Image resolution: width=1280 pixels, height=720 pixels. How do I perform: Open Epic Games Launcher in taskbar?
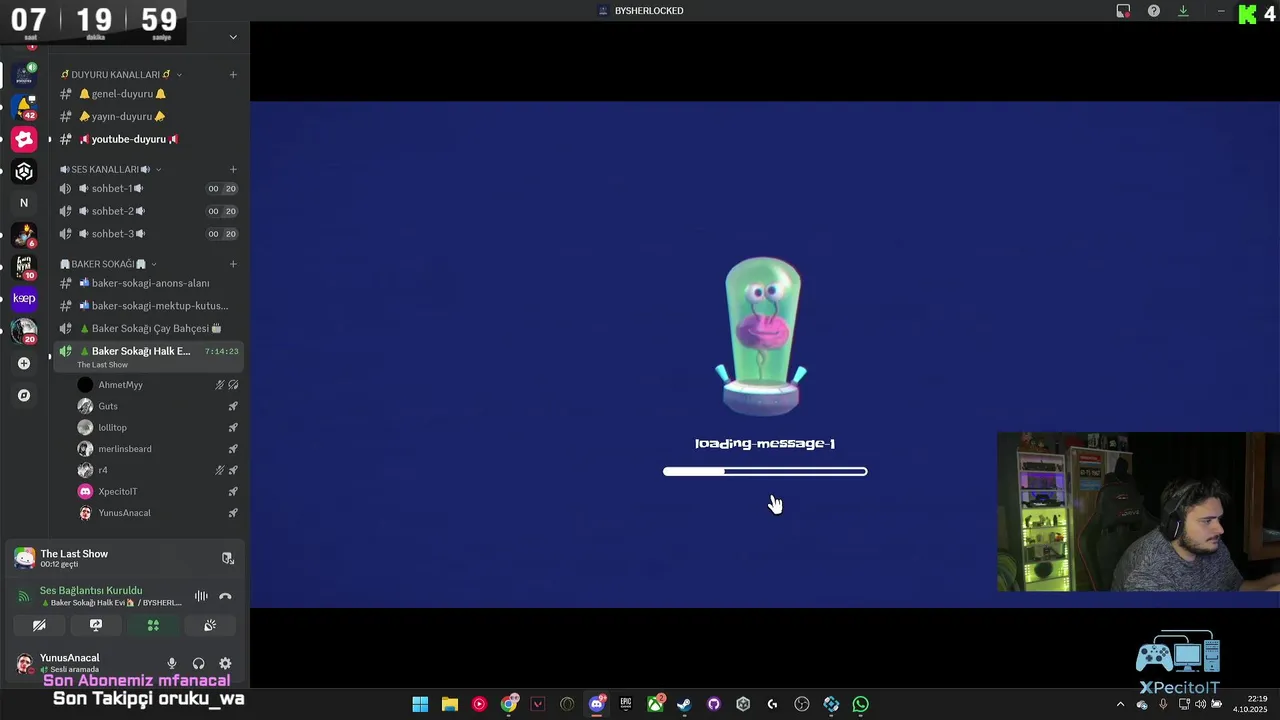tap(626, 704)
